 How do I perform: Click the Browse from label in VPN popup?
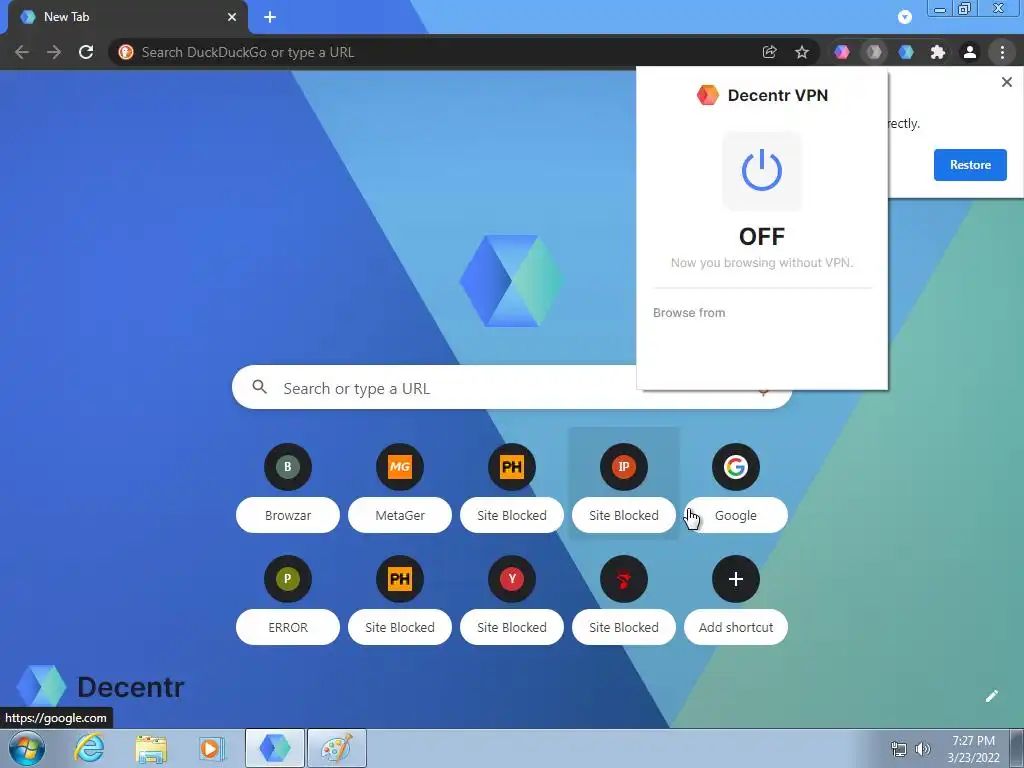[x=688, y=312]
